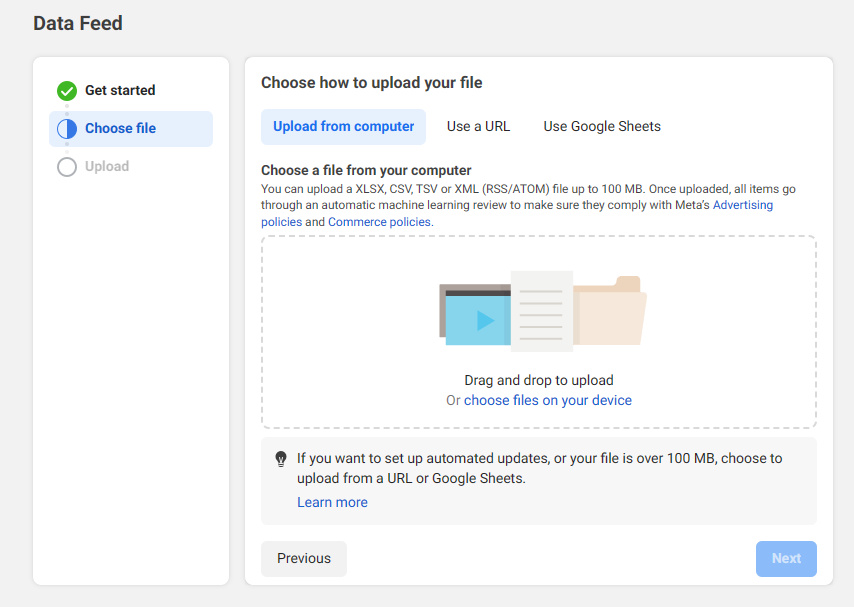Switch to the Use a URL tab
This screenshot has height=607, width=854.
click(x=478, y=127)
